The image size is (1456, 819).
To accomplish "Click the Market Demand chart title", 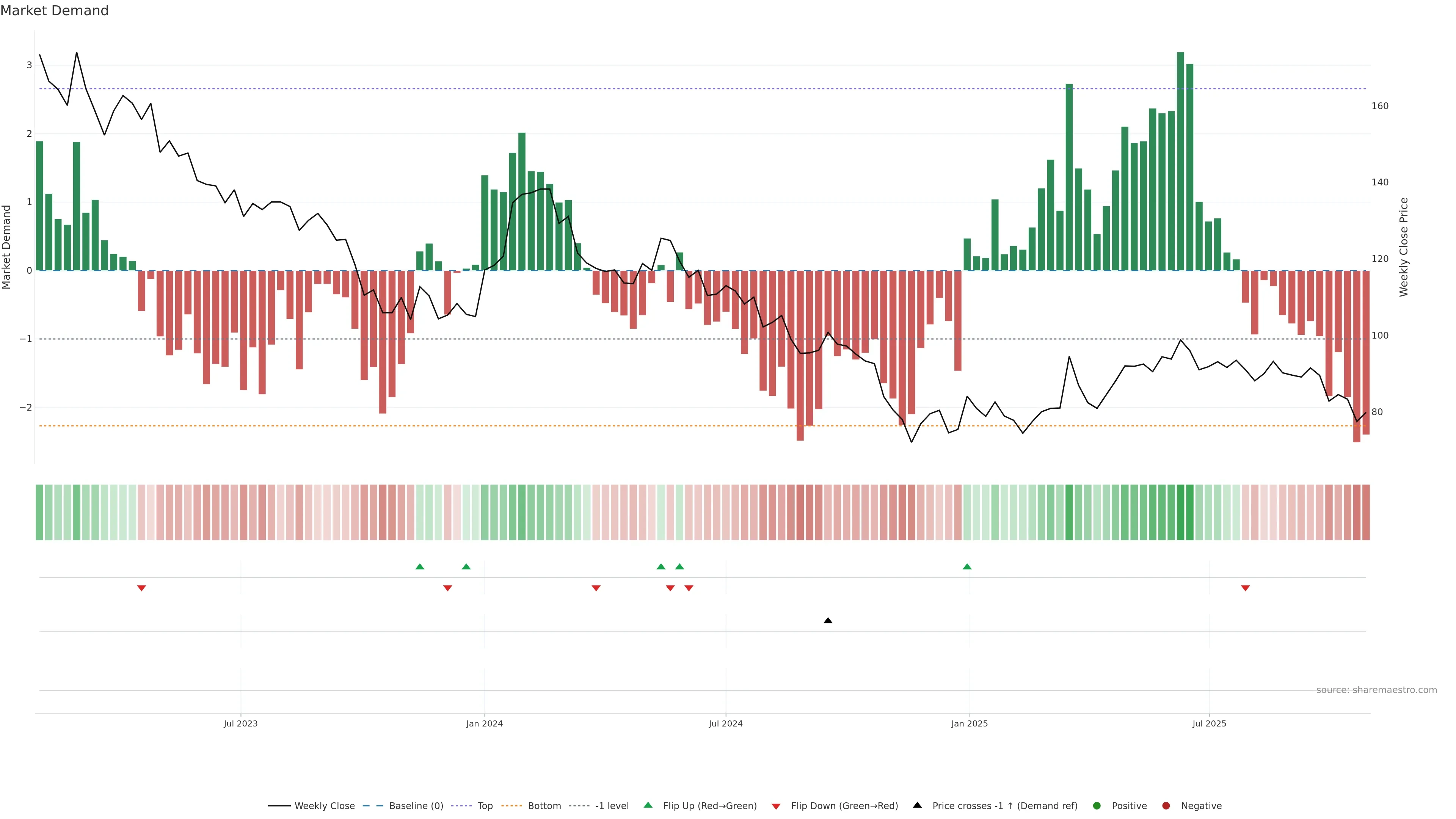I will pos(54,11).
